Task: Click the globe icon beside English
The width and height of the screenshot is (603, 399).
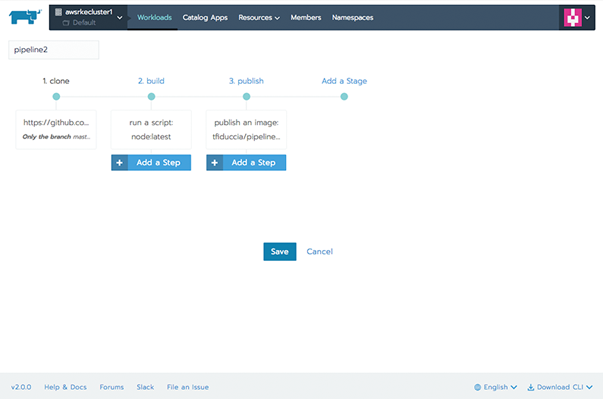Action: point(477,387)
